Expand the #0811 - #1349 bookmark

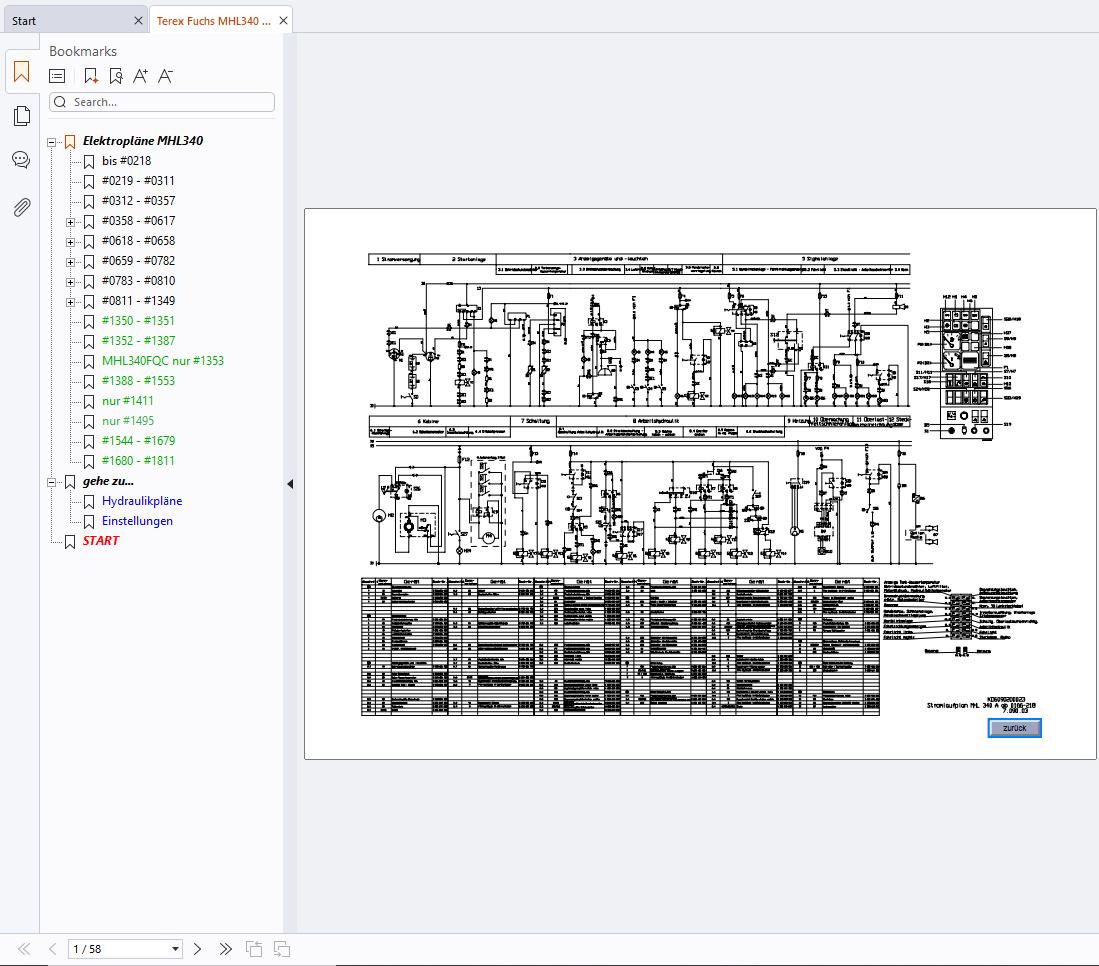pos(71,301)
